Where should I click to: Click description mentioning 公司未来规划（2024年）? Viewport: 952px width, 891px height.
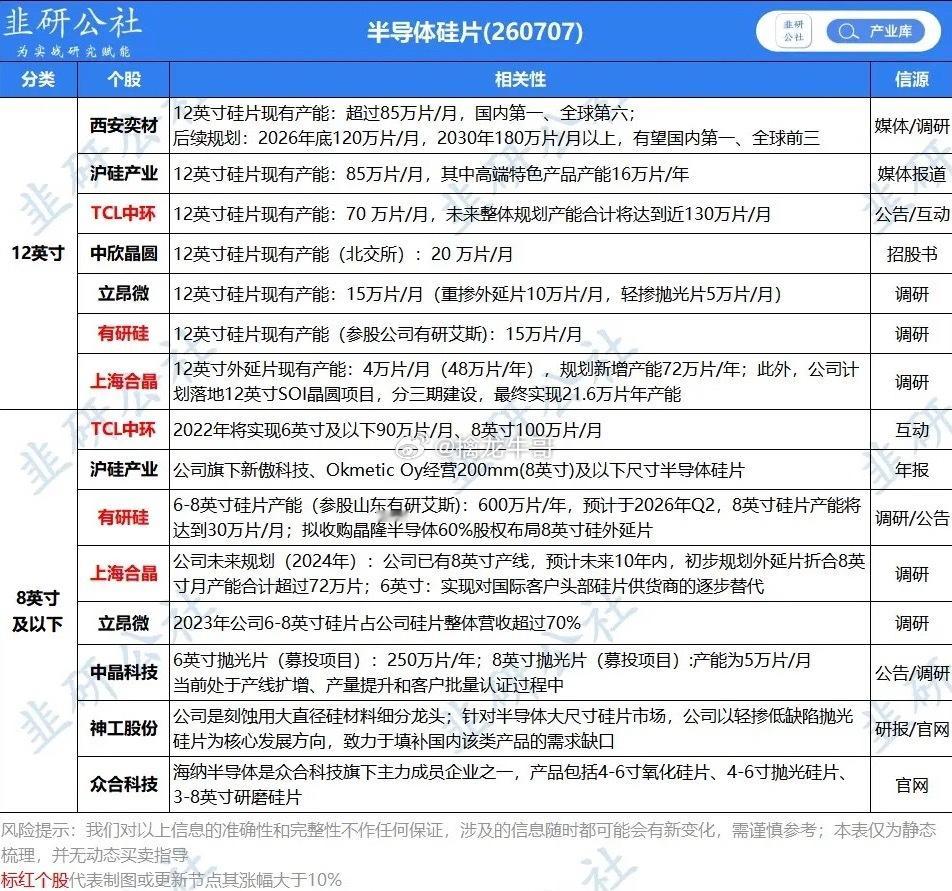(518, 574)
